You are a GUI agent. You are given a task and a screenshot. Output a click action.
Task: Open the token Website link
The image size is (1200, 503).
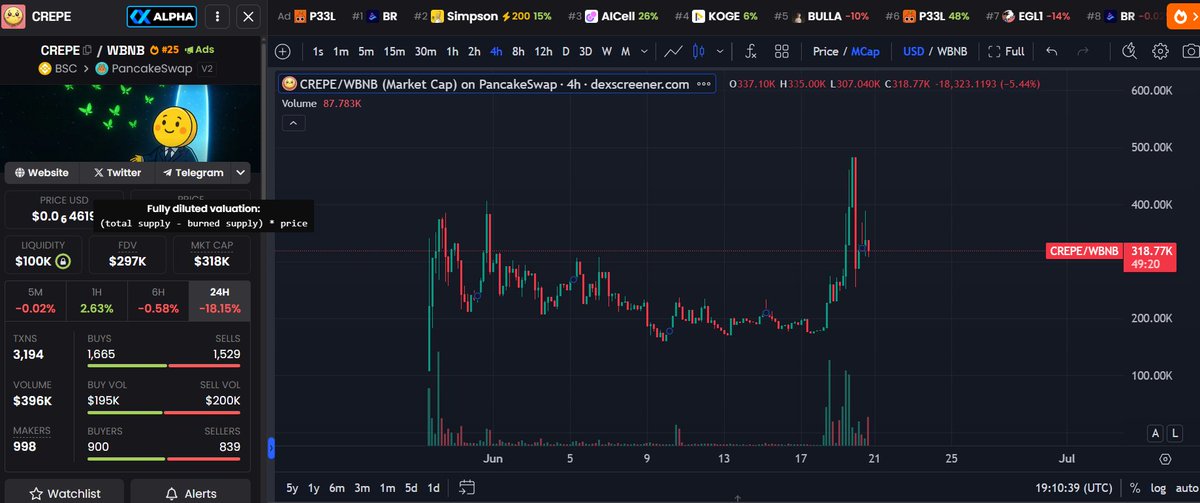[42, 173]
